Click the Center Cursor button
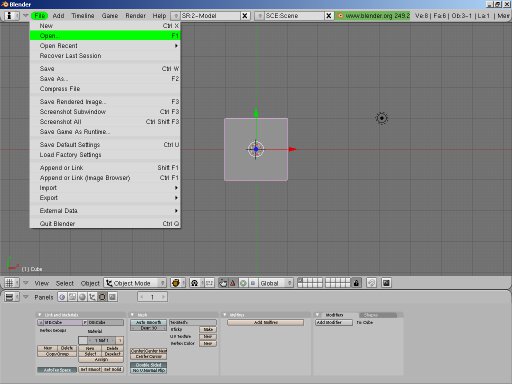The height and width of the screenshot is (384, 512). coord(148,357)
